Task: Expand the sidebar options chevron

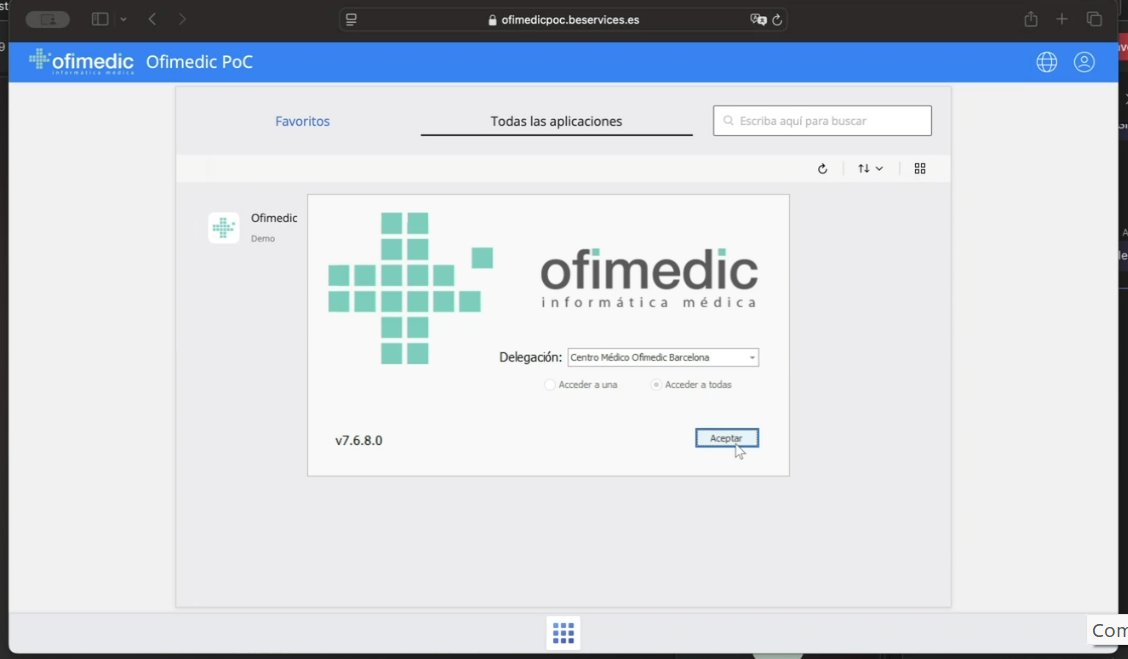Action: tap(123, 20)
